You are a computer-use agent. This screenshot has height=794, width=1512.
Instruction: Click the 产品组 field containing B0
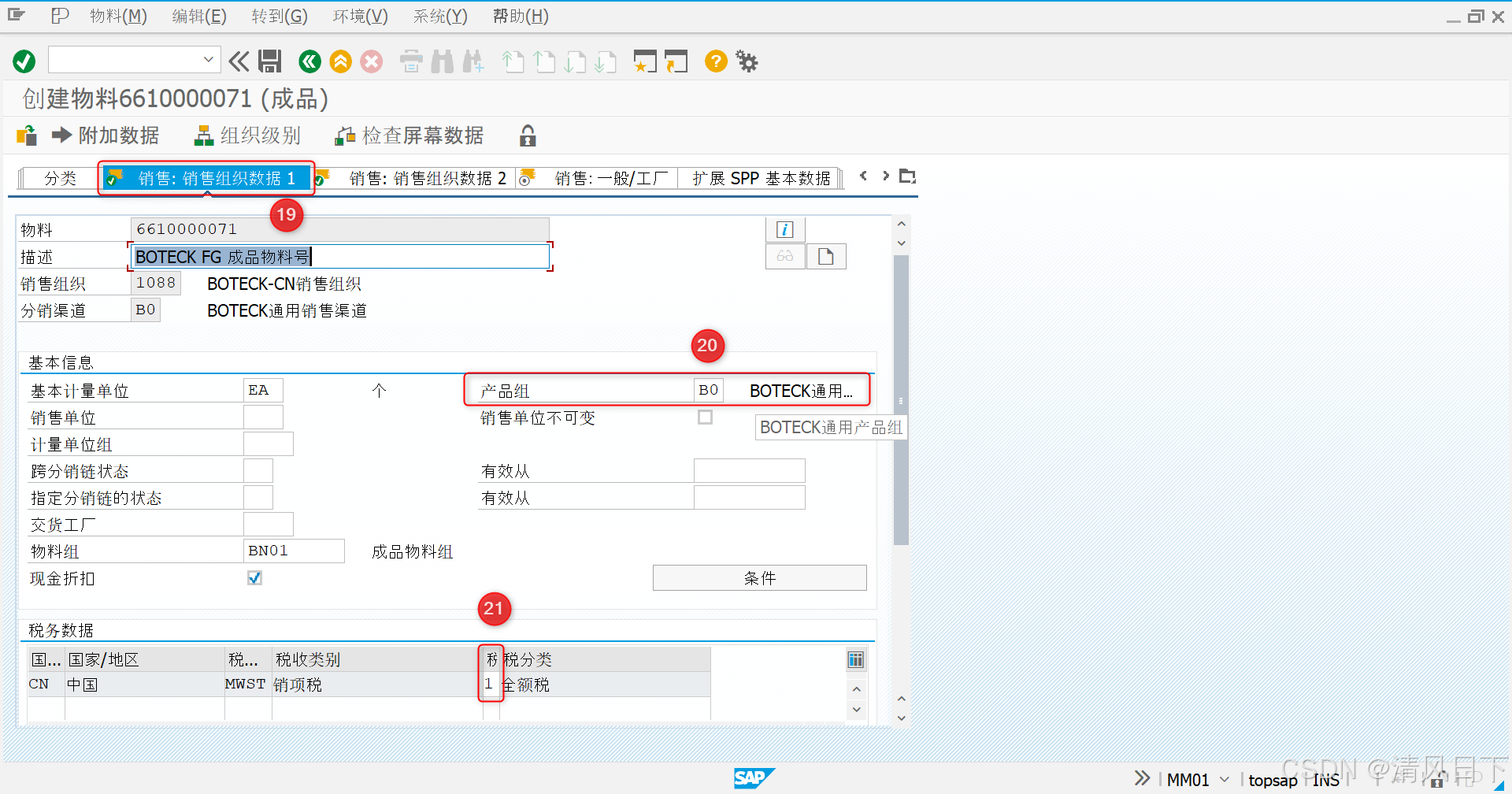[x=709, y=390]
